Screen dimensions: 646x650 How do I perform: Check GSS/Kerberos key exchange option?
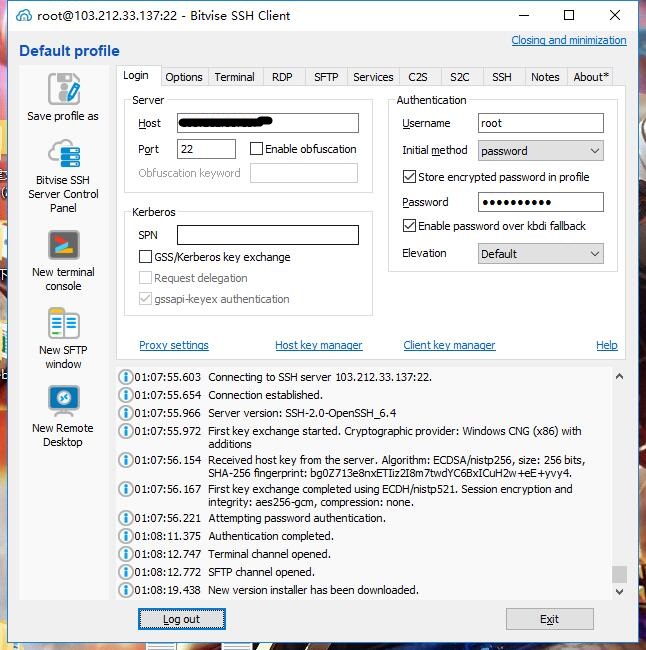[146, 257]
